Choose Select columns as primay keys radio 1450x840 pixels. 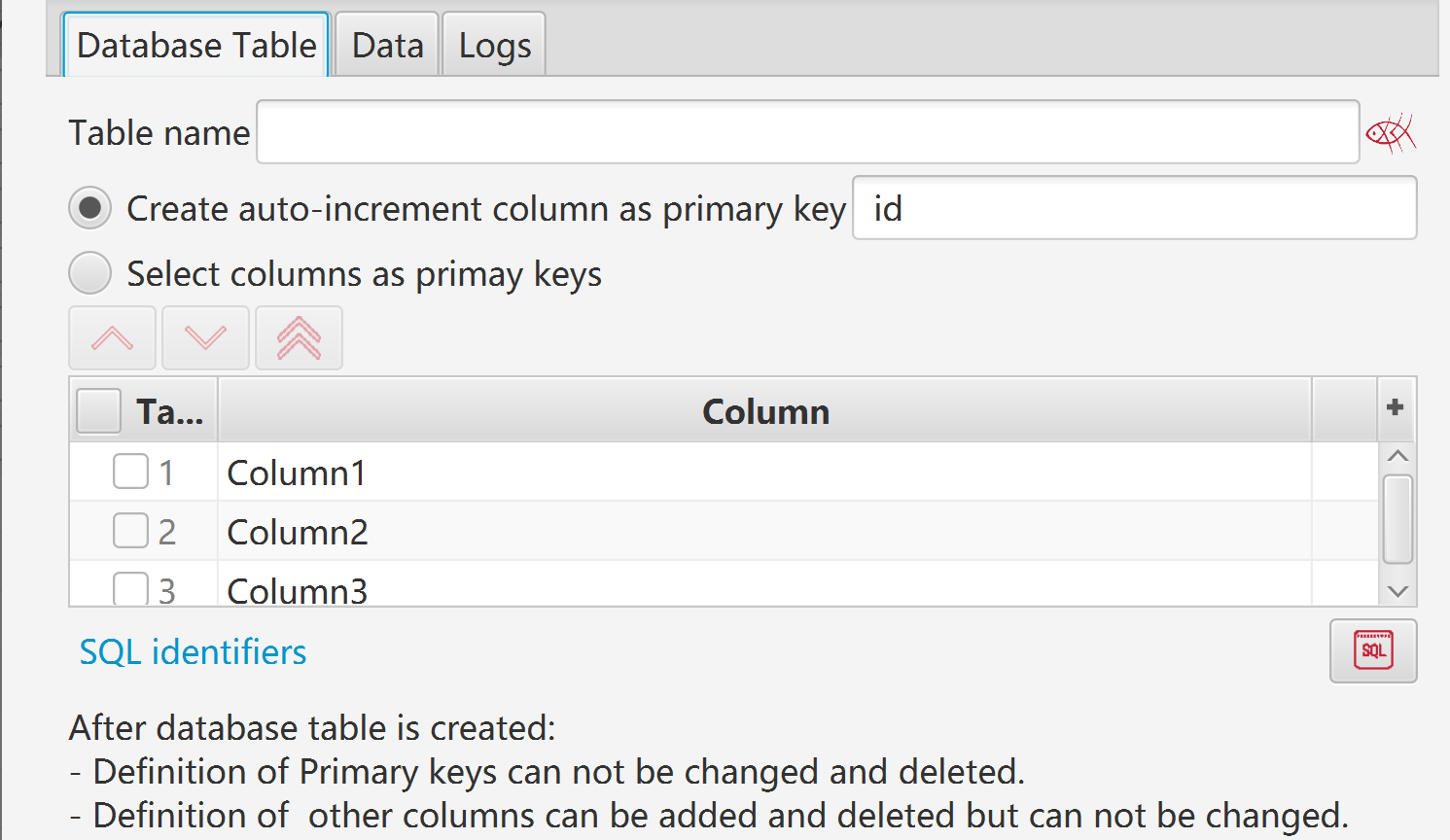(89, 273)
